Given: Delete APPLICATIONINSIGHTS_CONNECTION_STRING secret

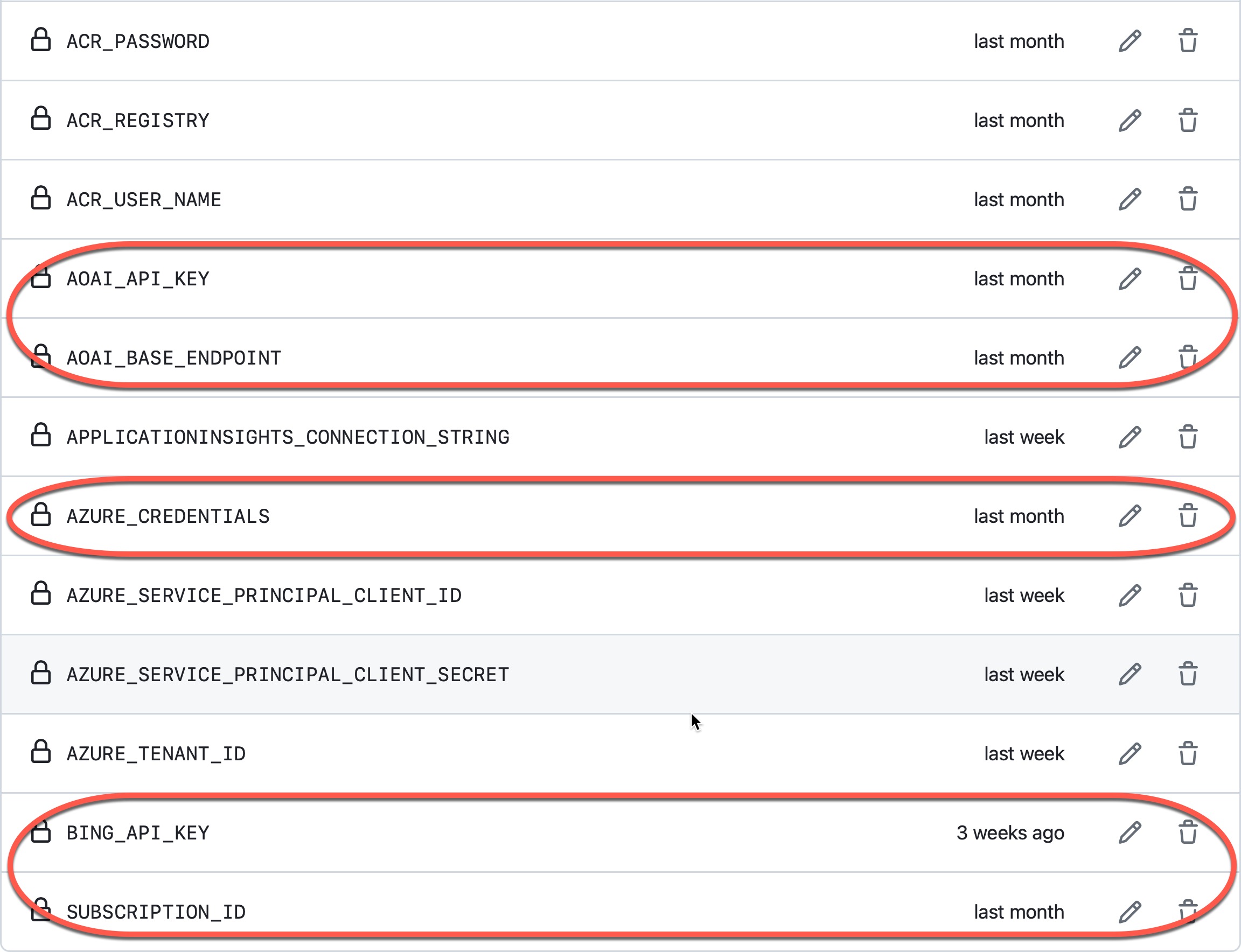Looking at the screenshot, I should coord(1188,437).
